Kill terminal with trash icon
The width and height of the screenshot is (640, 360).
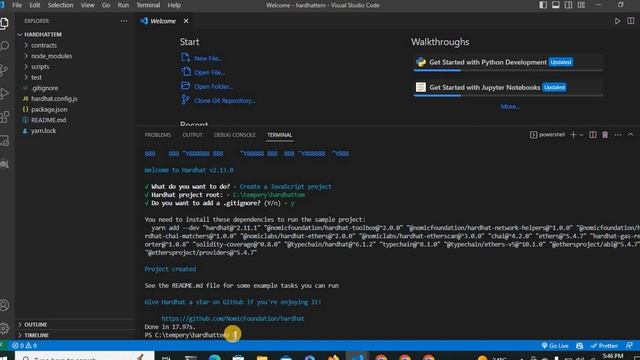point(605,135)
